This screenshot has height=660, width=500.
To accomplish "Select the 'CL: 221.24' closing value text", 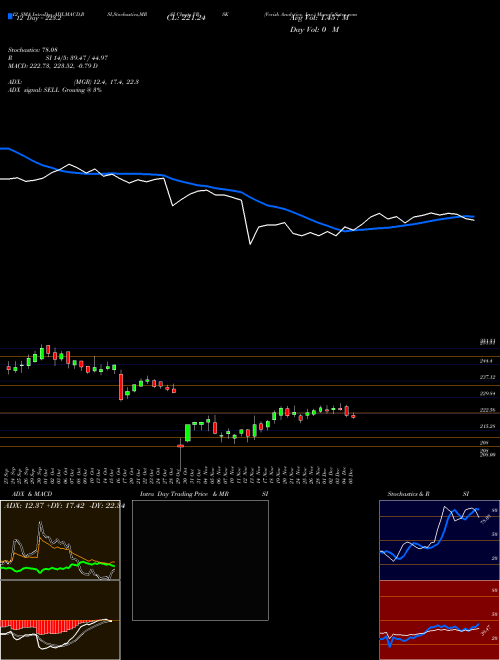I will tap(186, 19).
